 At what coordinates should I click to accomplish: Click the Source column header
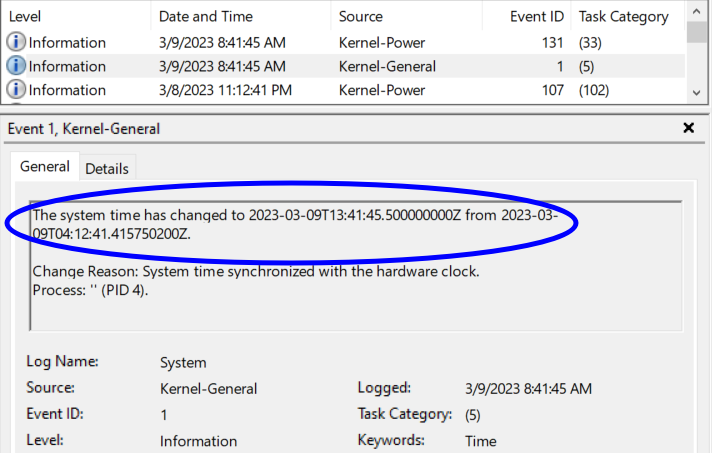coord(360,16)
